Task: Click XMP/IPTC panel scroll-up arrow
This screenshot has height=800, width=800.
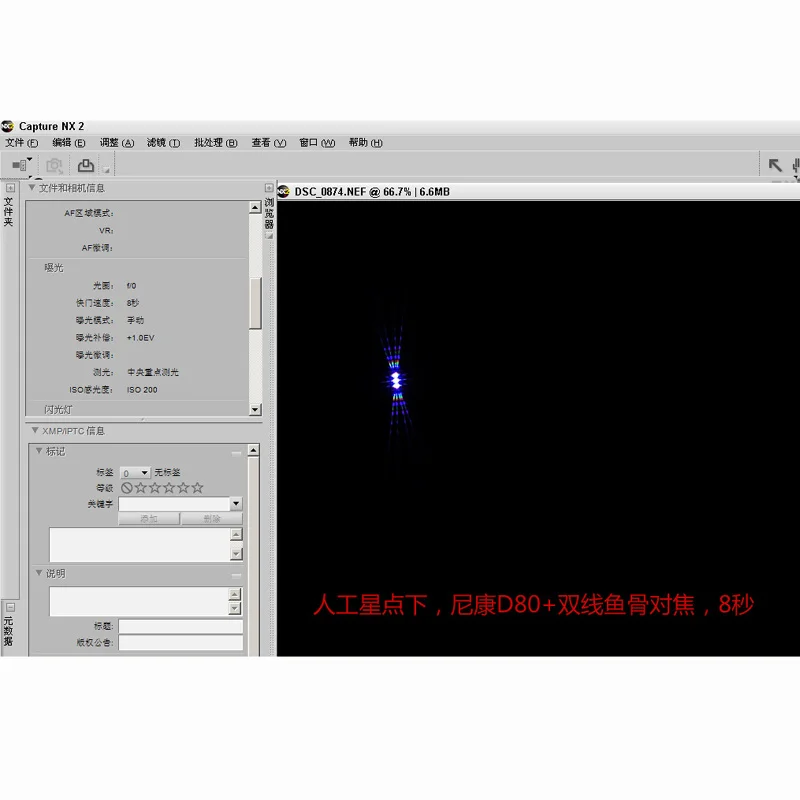Action: pos(254,450)
